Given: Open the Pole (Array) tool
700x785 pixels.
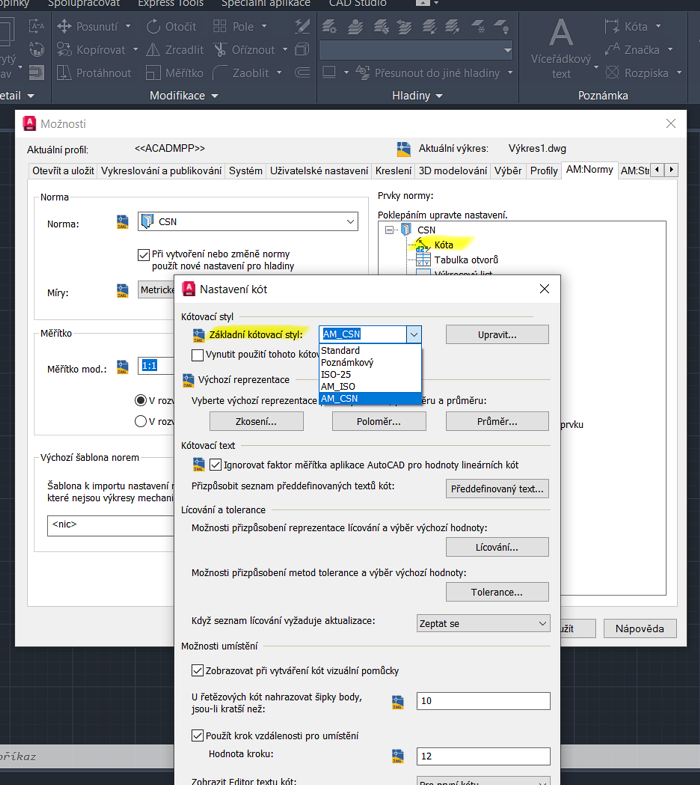Looking at the screenshot, I should [x=233, y=26].
